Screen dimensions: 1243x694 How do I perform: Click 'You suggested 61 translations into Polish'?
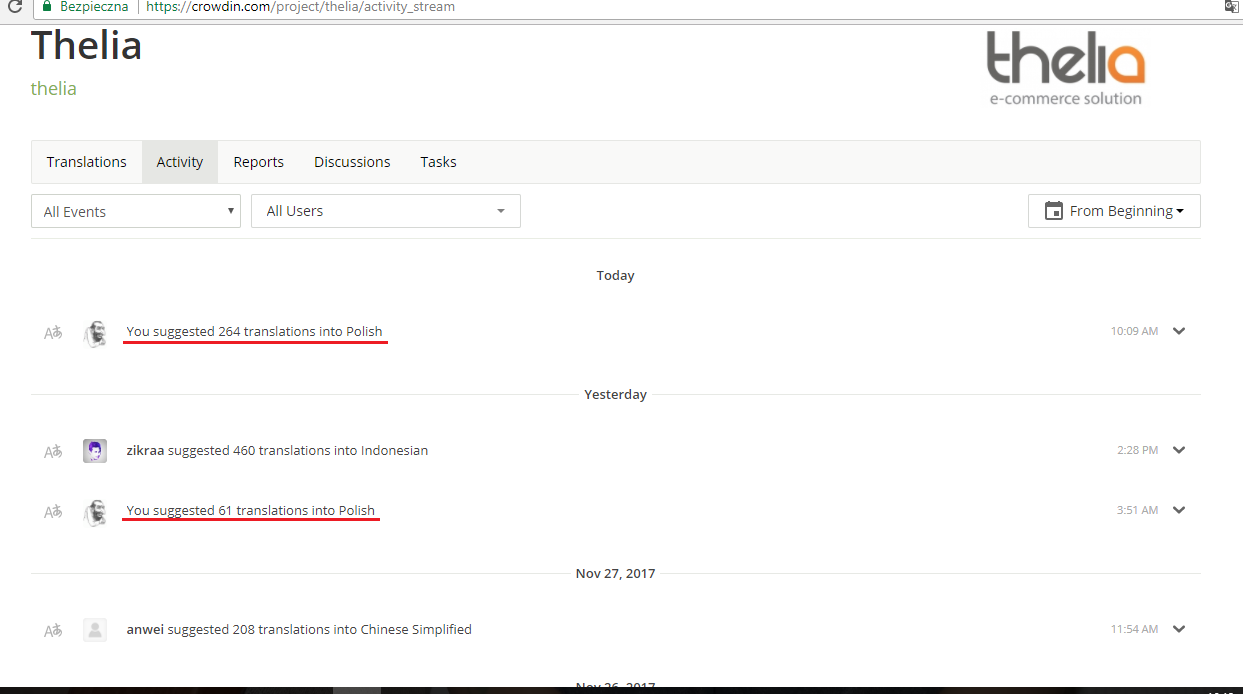coord(250,510)
